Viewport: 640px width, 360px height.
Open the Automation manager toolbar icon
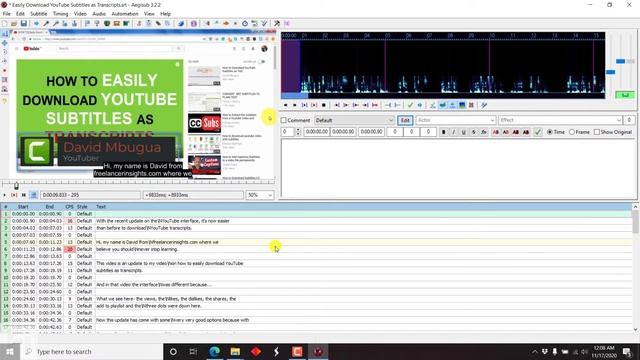click(x=181, y=24)
